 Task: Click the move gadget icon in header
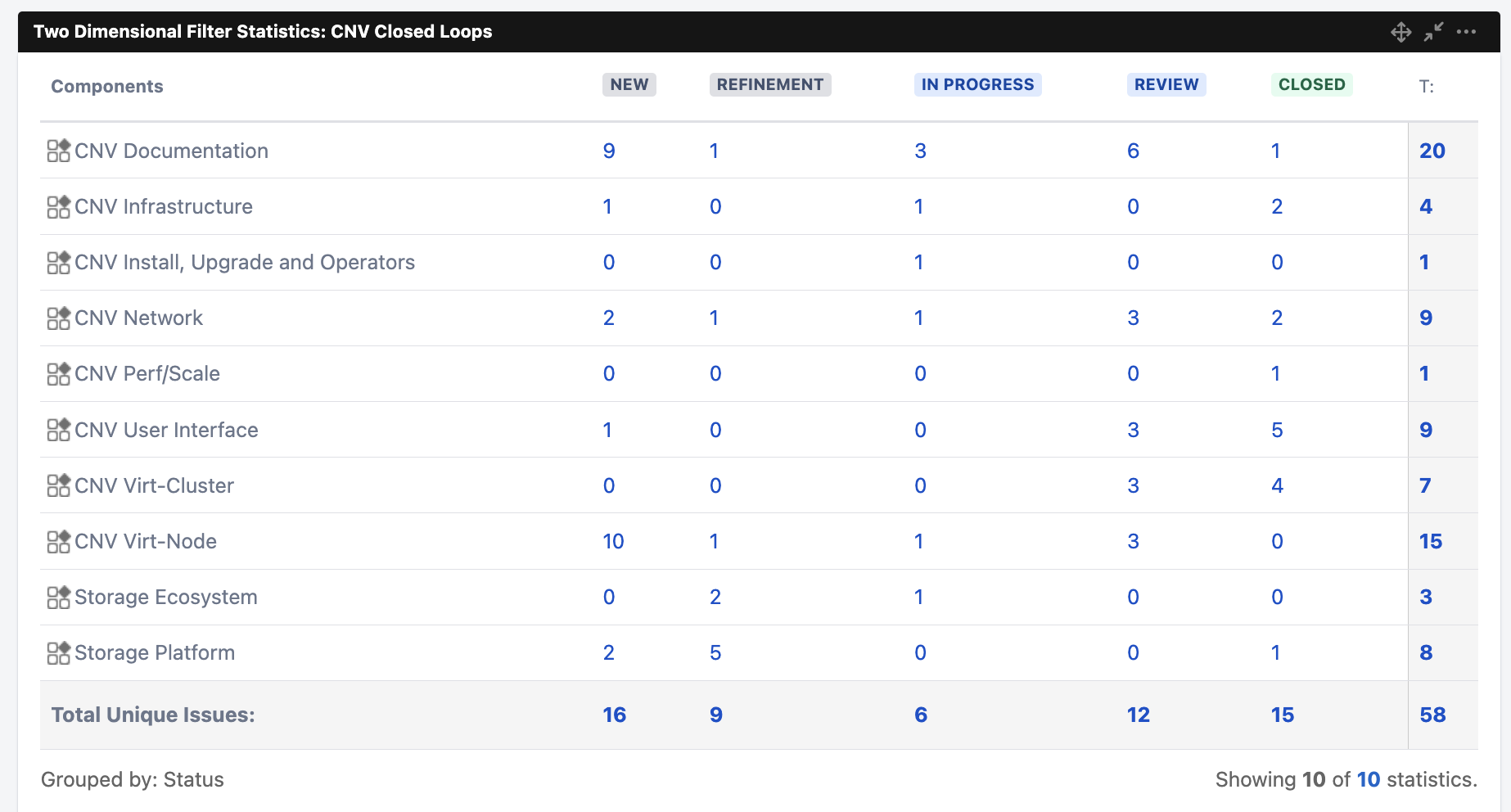click(1400, 32)
